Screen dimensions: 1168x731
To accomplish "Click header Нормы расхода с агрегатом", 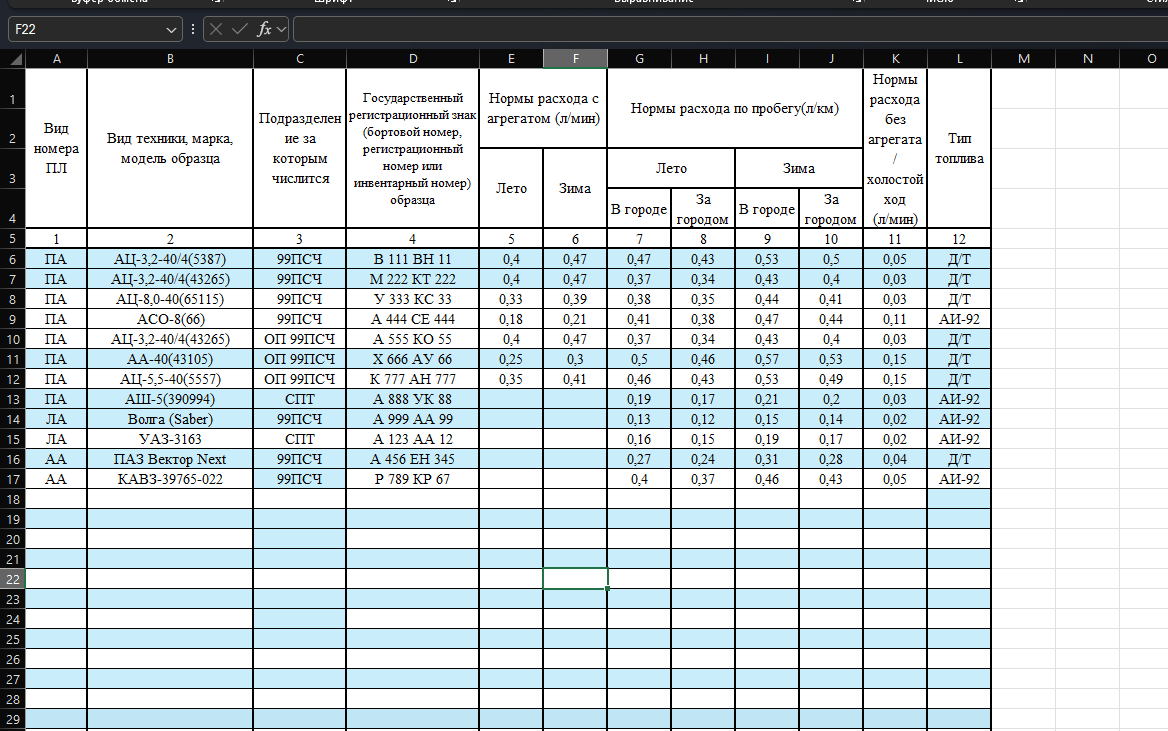I will (543, 109).
